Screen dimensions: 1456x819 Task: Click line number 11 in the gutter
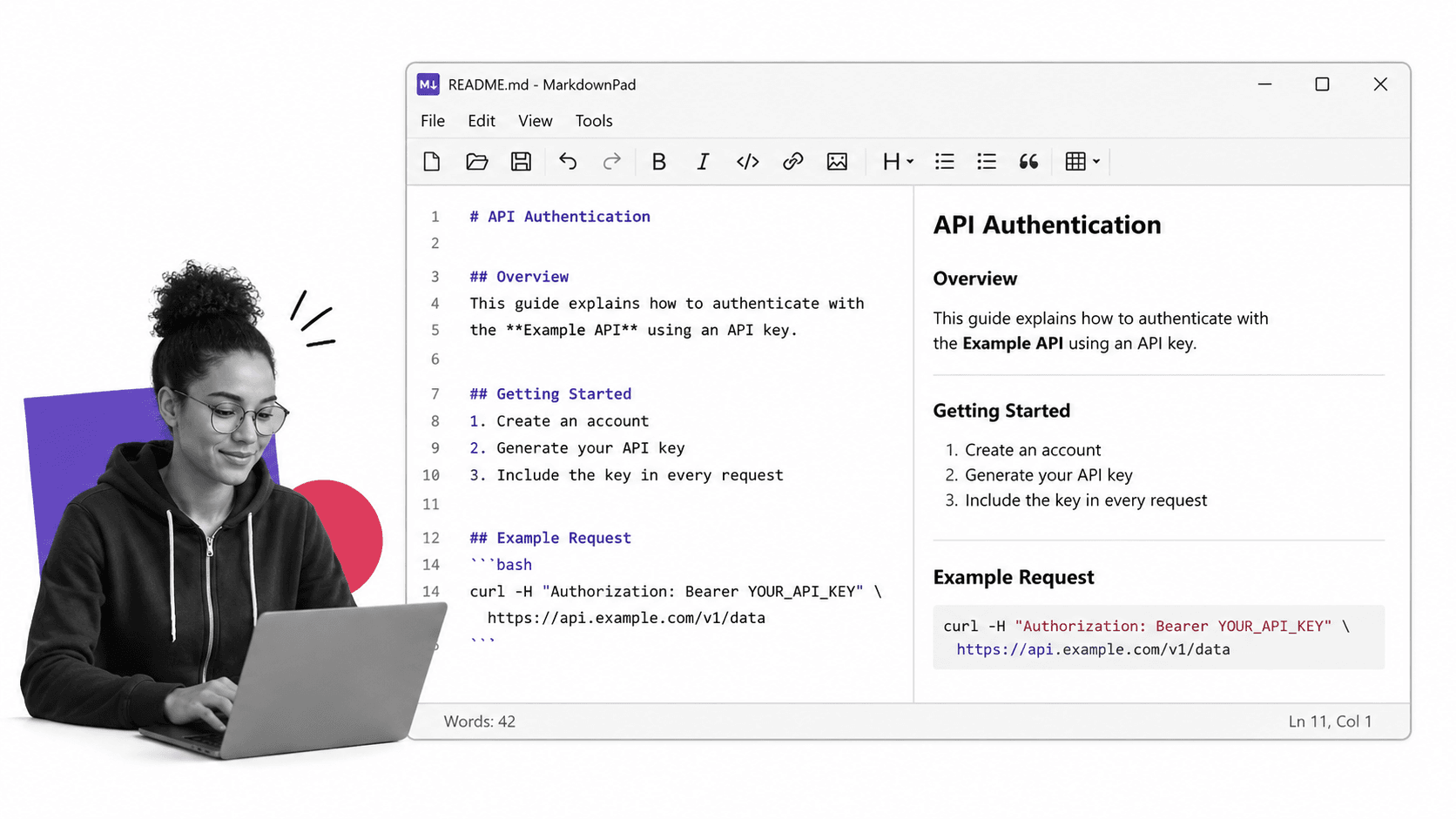tap(431, 504)
